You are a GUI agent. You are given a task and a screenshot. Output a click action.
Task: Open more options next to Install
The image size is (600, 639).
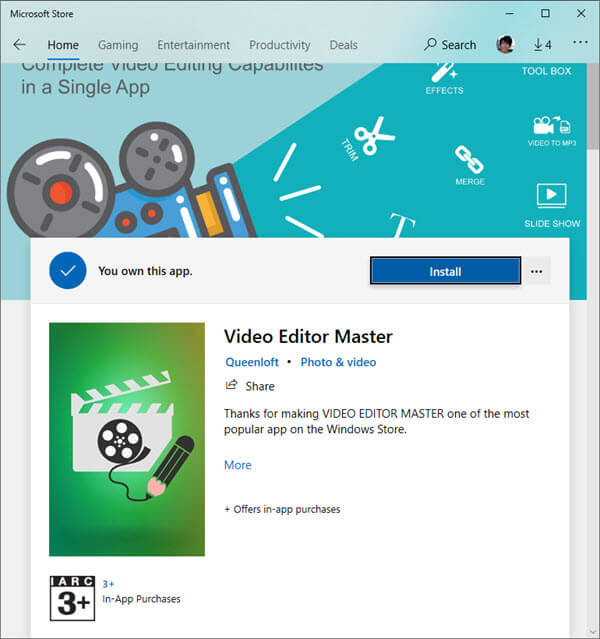536,271
